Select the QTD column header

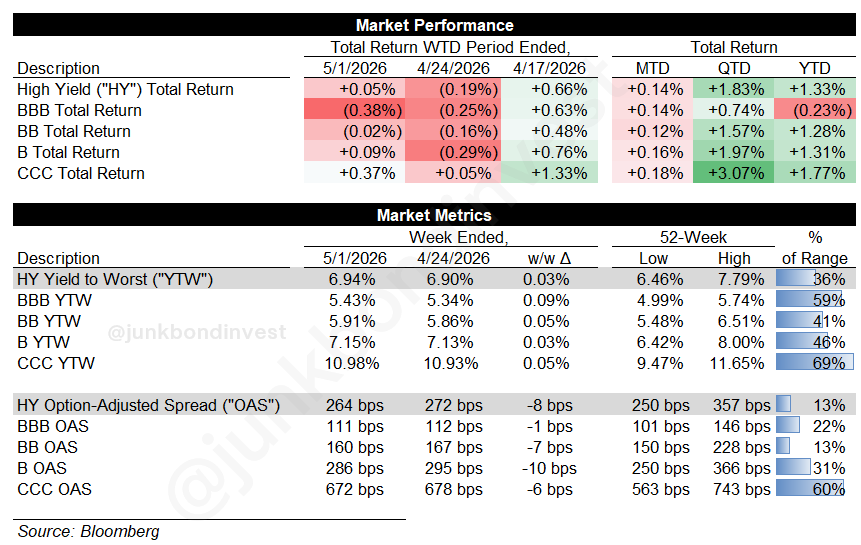[x=734, y=68]
